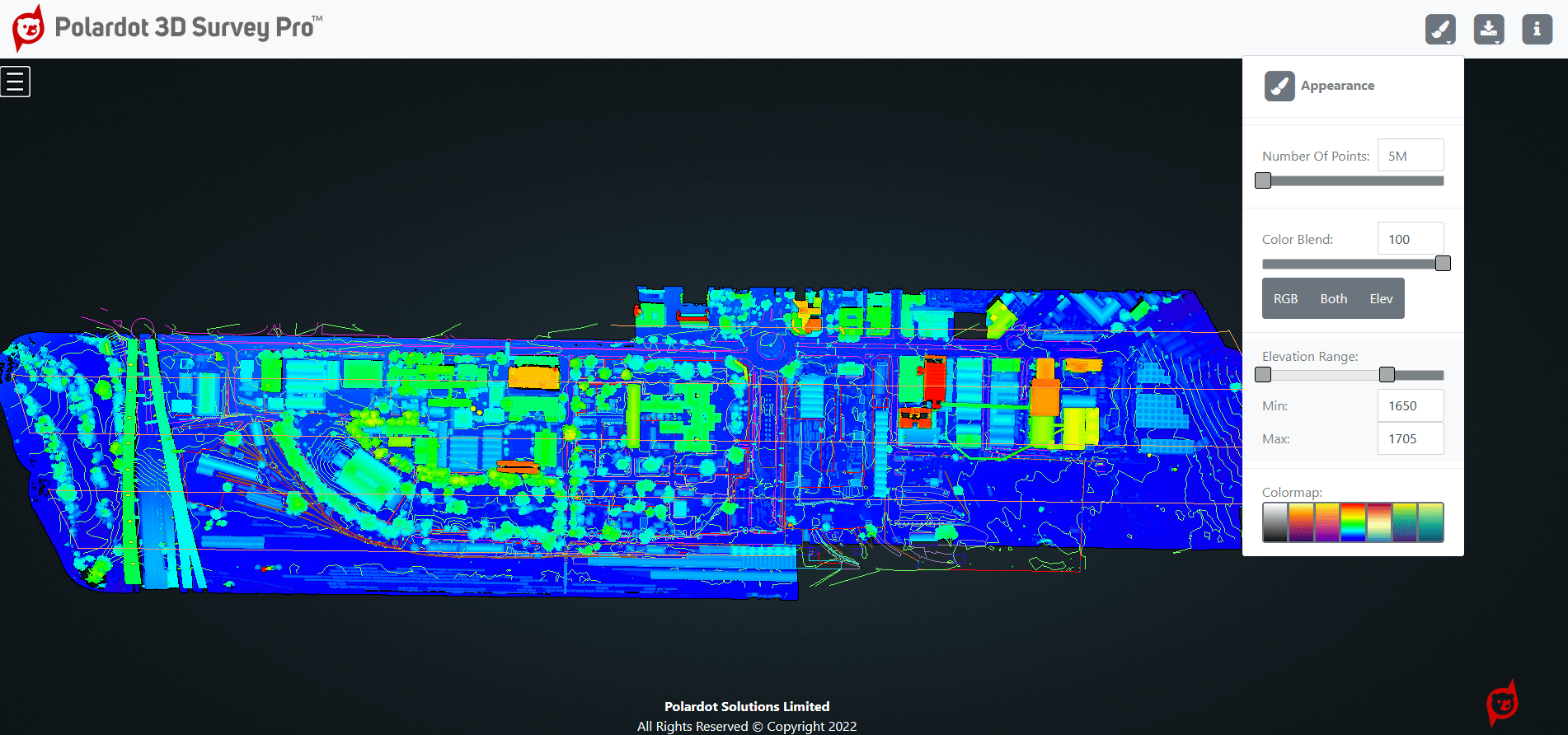The height and width of the screenshot is (735, 1568).
Task: Click the Color Blend value field
Action: [x=1410, y=239]
